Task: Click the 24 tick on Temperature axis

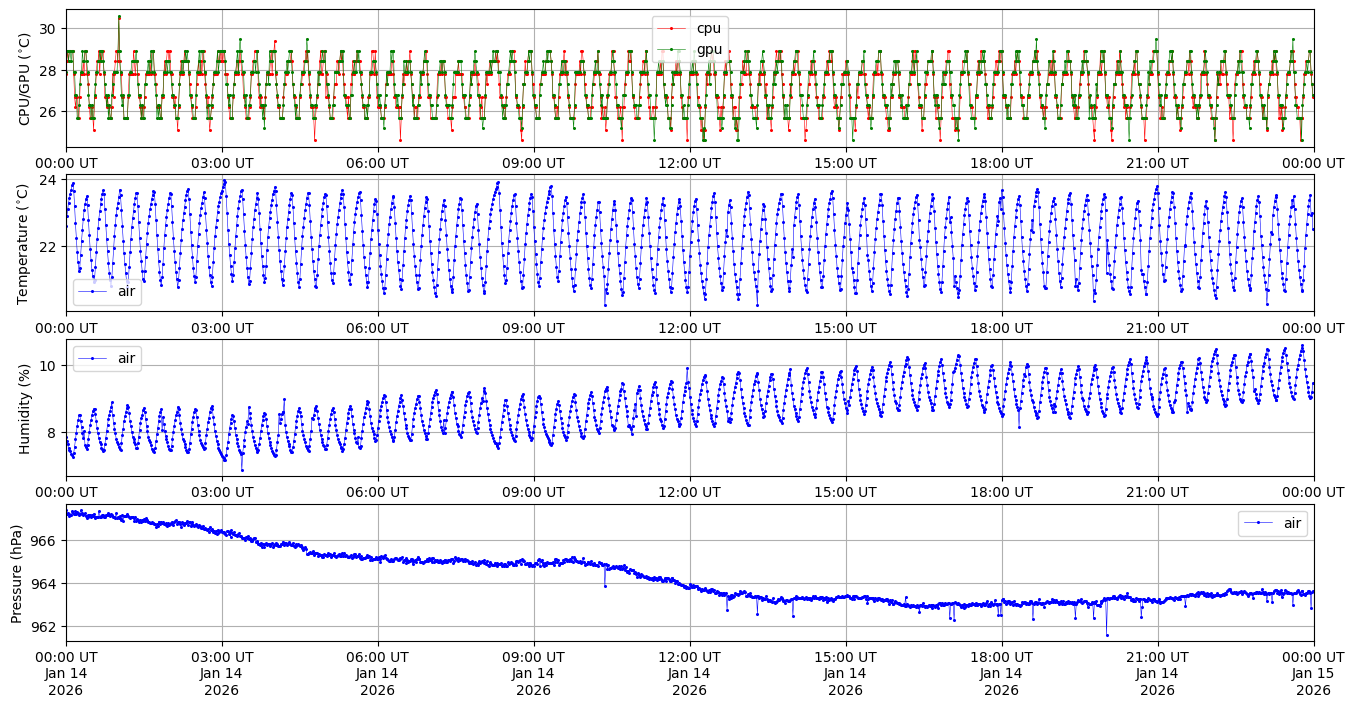Action: click(x=49, y=180)
